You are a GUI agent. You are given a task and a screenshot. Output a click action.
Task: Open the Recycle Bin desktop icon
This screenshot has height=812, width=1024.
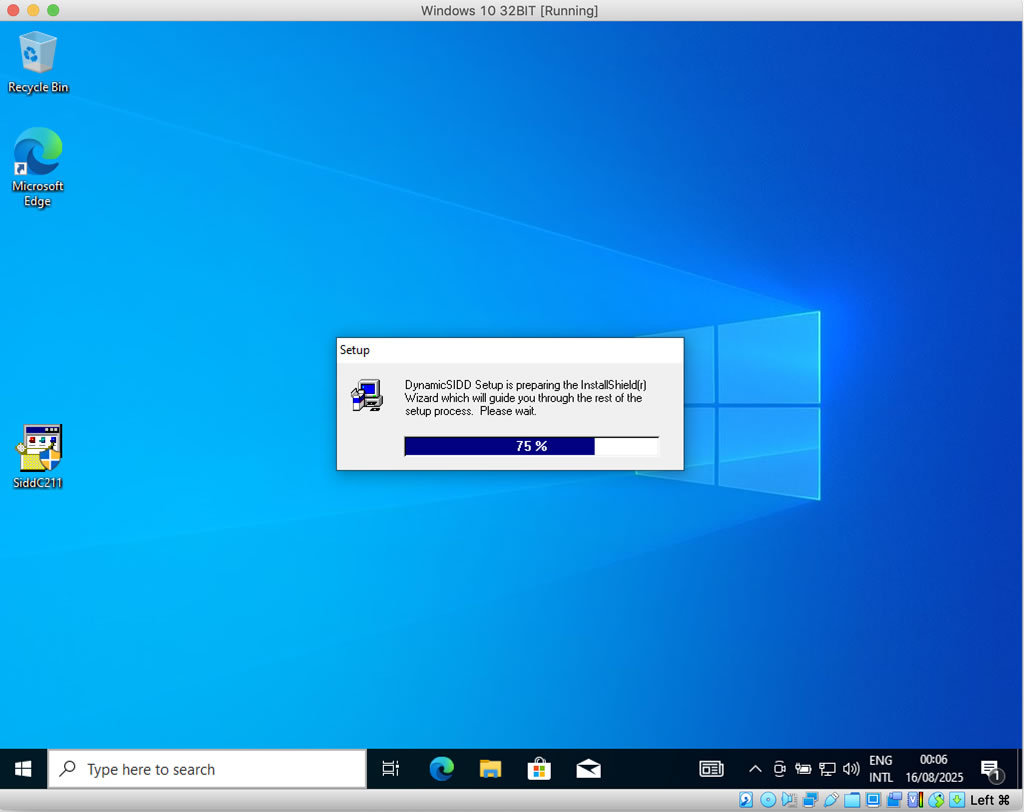tap(38, 63)
